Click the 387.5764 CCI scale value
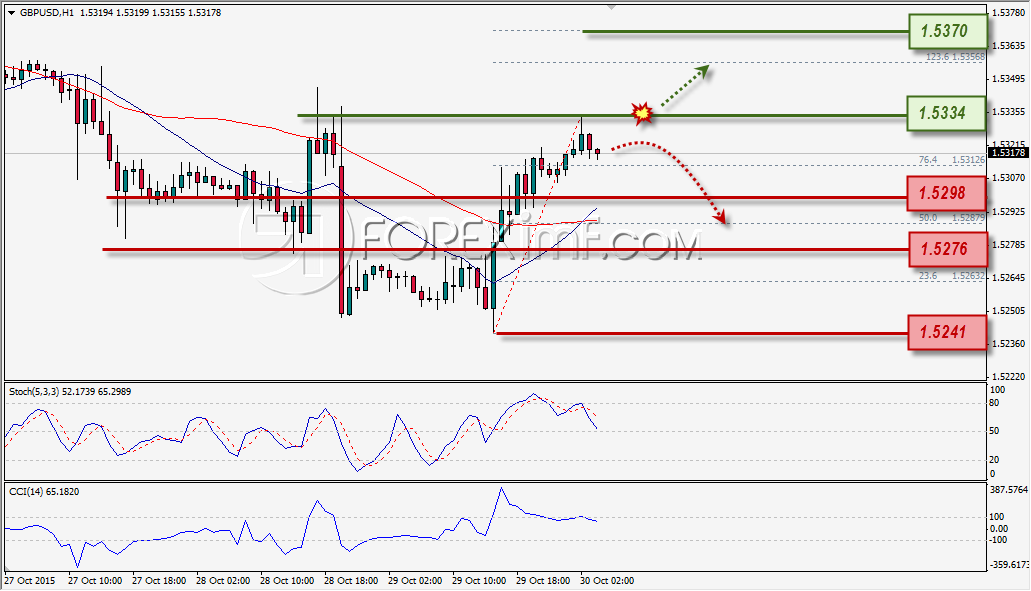This screenshot has height=591, width=1031. (x=1008, y=490)
